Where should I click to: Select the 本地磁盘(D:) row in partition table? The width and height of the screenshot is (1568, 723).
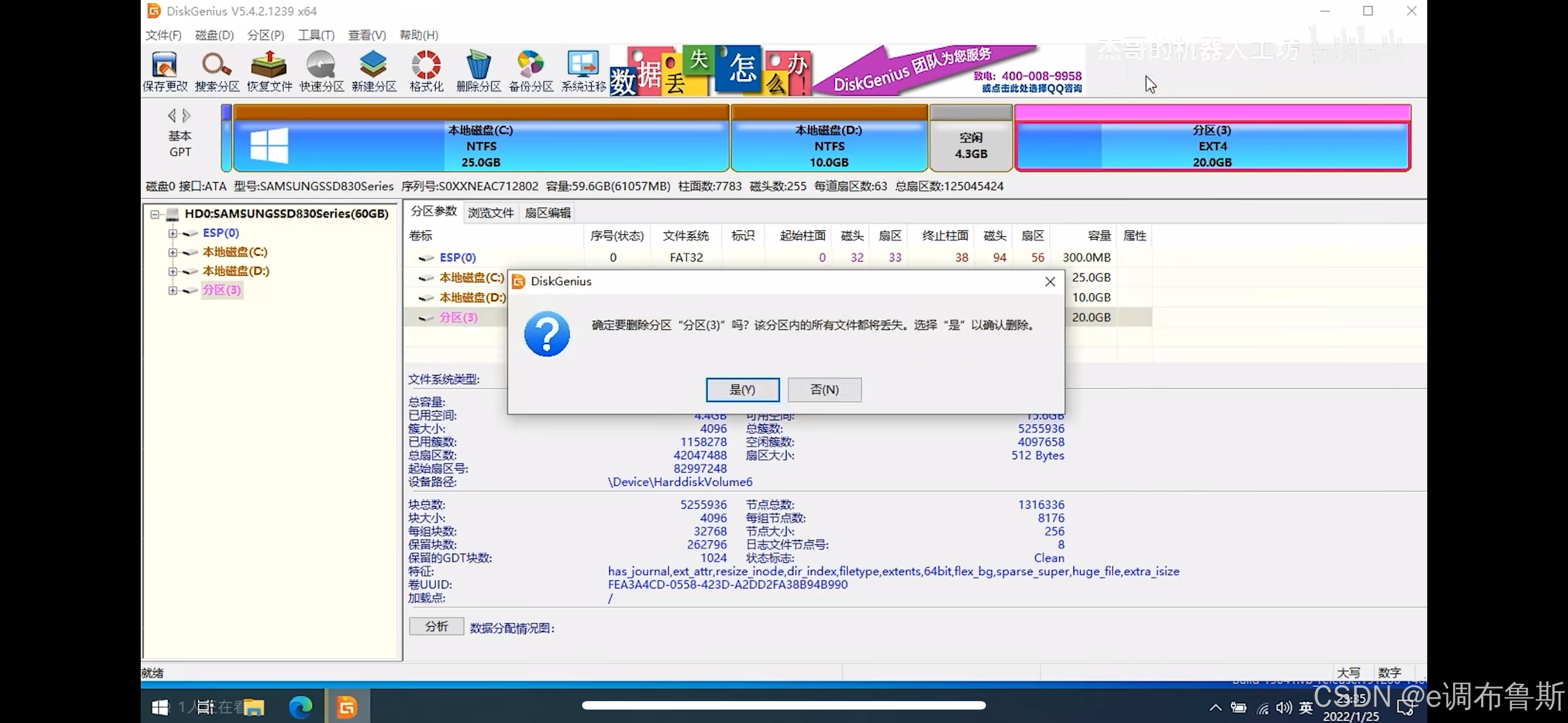[x=456, y=298]
